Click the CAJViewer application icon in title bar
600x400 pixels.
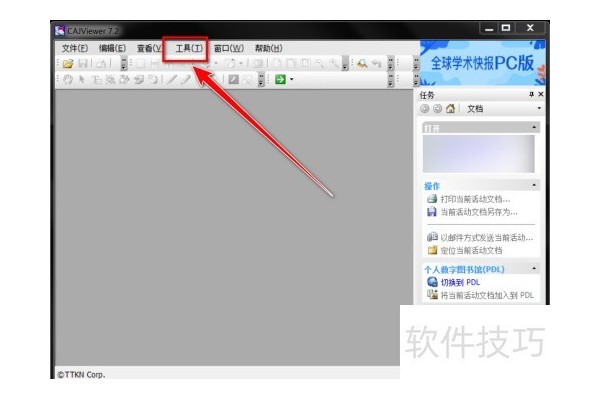pos(60,31)
